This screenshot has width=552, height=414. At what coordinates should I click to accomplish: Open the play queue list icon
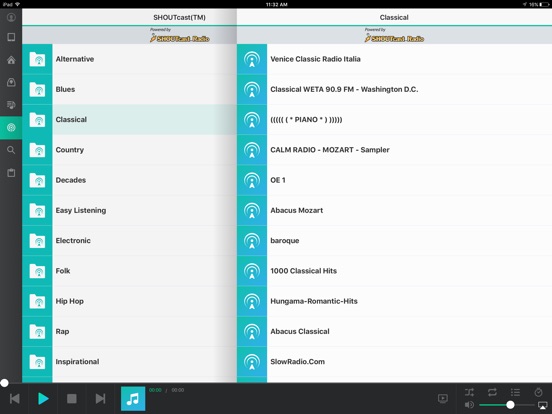[x=515, y=392]
